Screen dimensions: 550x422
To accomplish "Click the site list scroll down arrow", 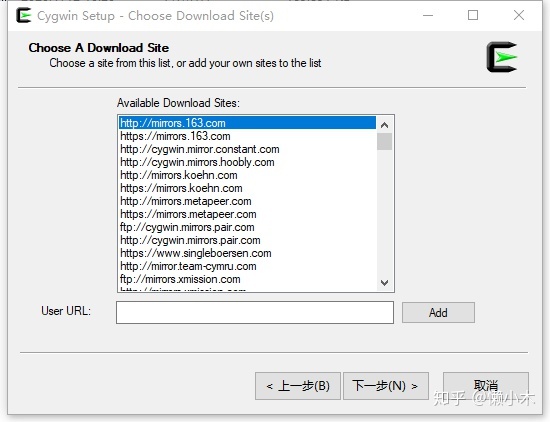I will coord(384,282).
